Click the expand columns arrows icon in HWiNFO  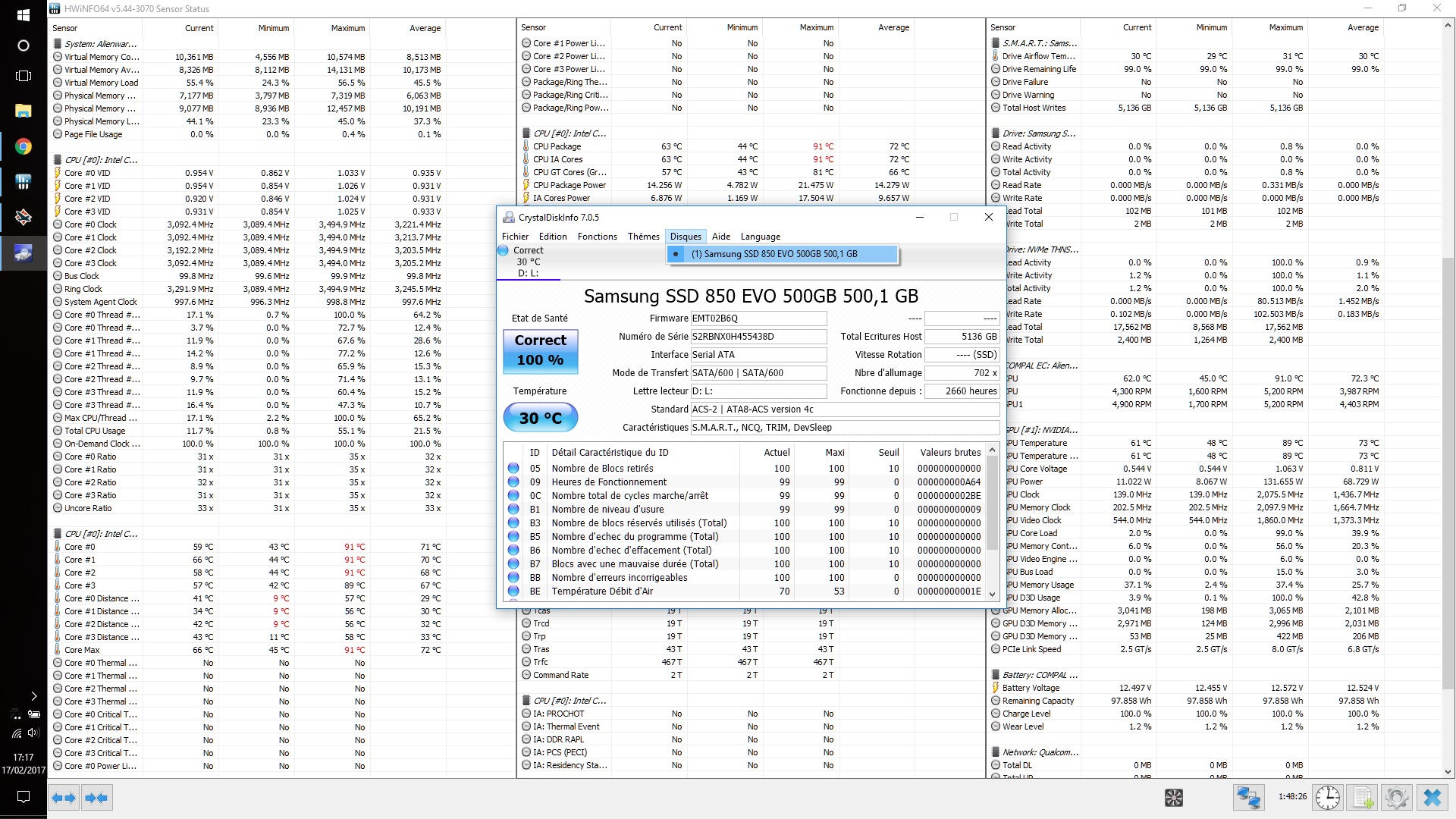point(64,798)
